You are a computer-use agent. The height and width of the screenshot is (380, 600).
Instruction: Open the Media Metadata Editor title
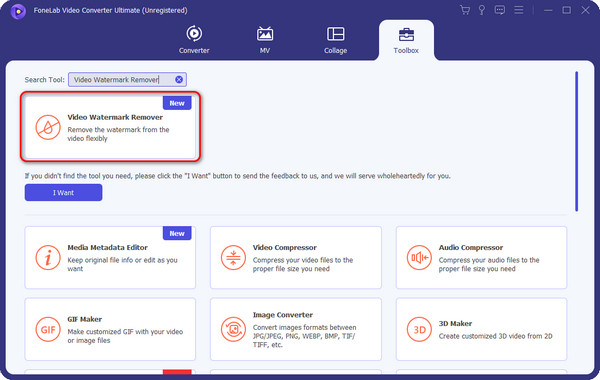click(108, 247)
